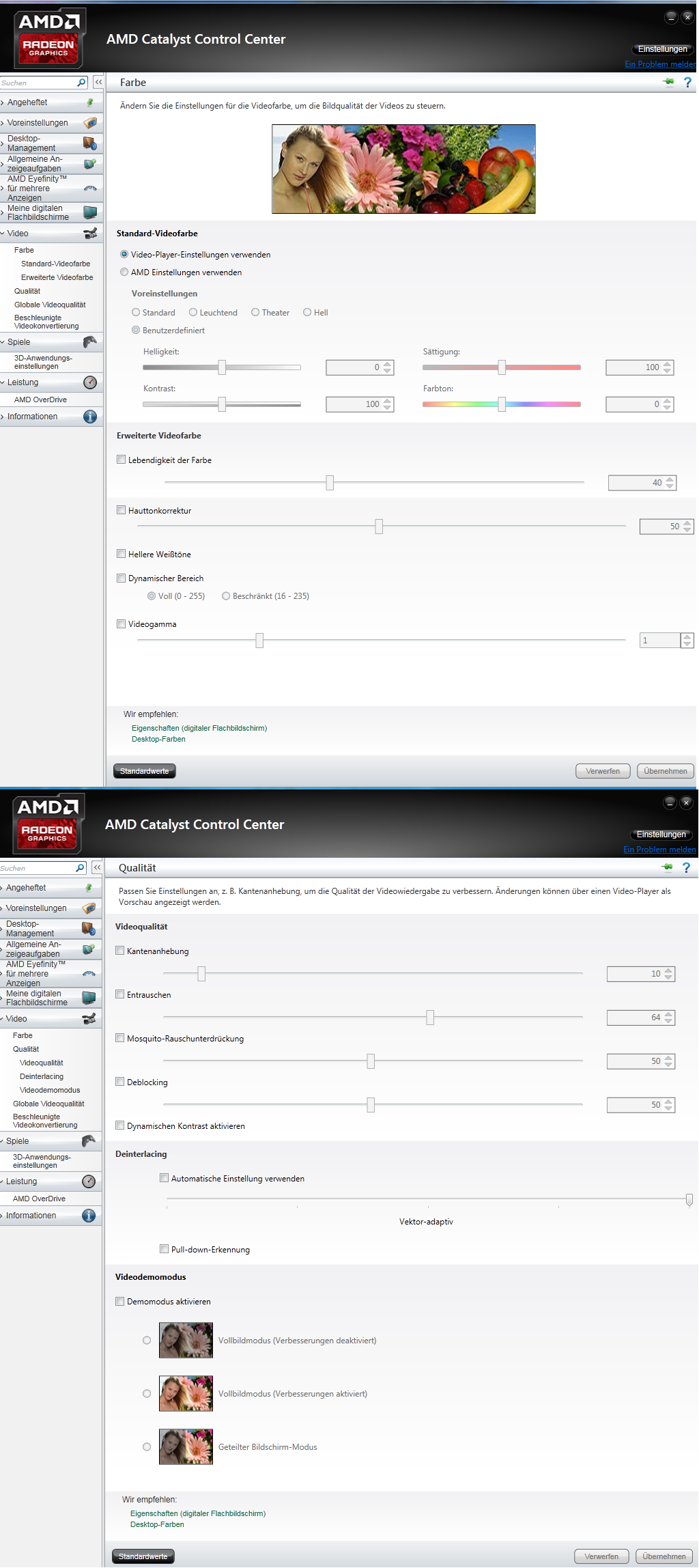This screenshot has height=1568, width=699.
Task: Expand the Angeheftet section in the Farbe window
Action: point(3,103)
